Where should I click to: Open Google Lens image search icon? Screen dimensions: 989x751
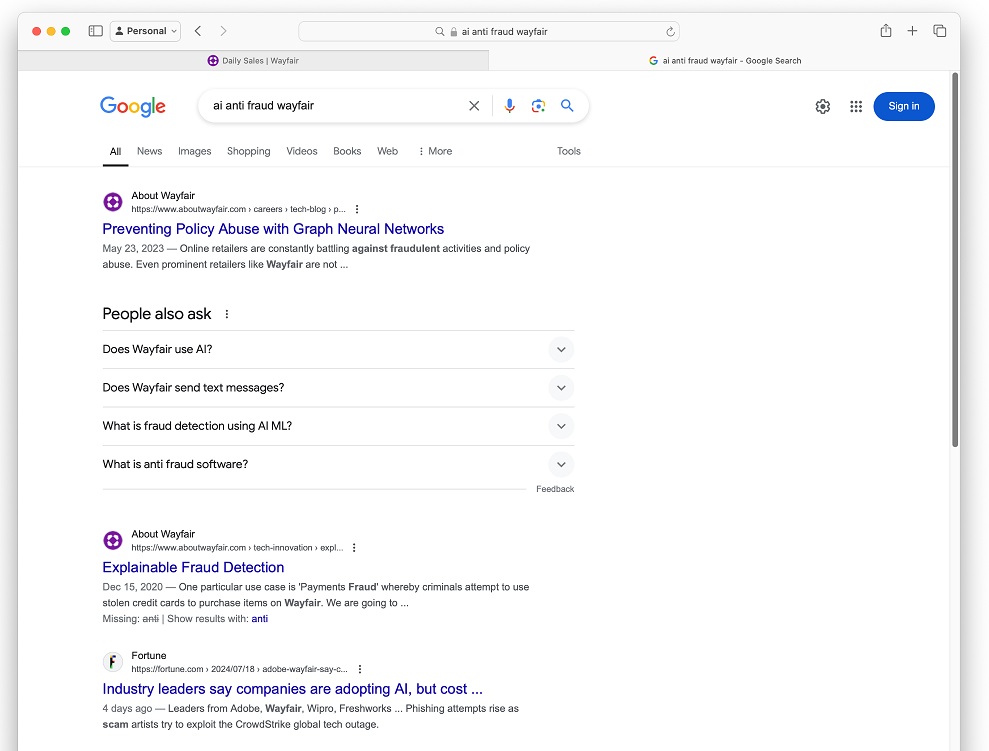click(538, 106)
